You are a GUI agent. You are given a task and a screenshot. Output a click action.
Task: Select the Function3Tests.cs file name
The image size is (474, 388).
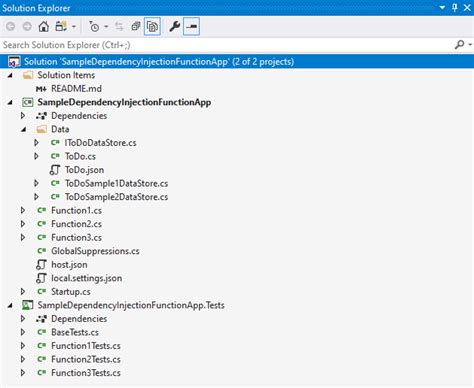(86, 373)
